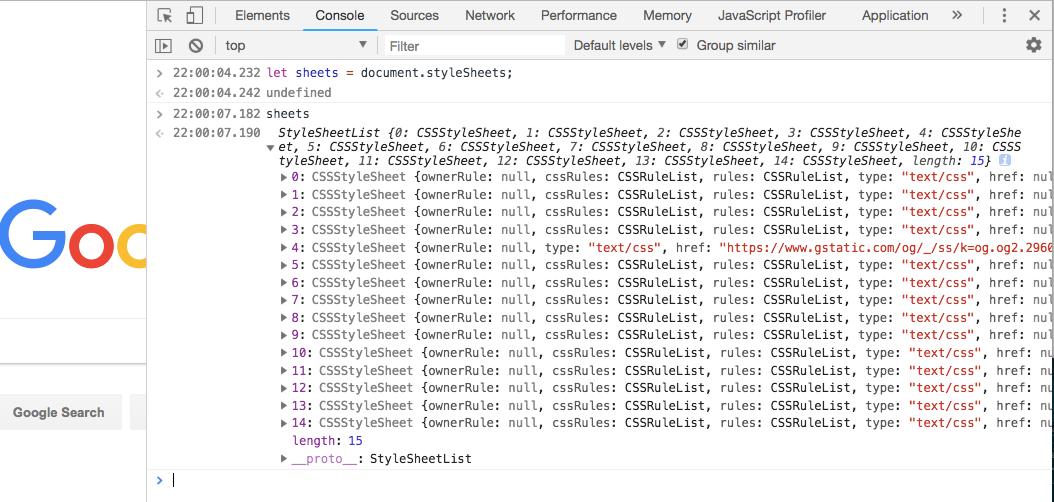Open the top context selector dropdown
Screen dimensions: 1054x502
(x=296, y=45)
